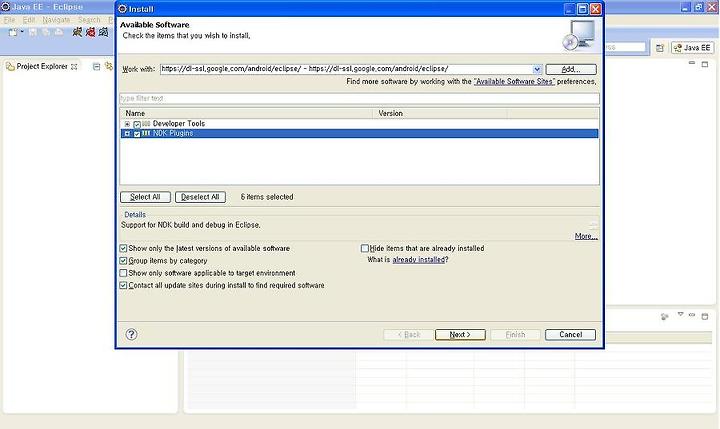Click the blue bug-like toolbar icon

point(104,32)
